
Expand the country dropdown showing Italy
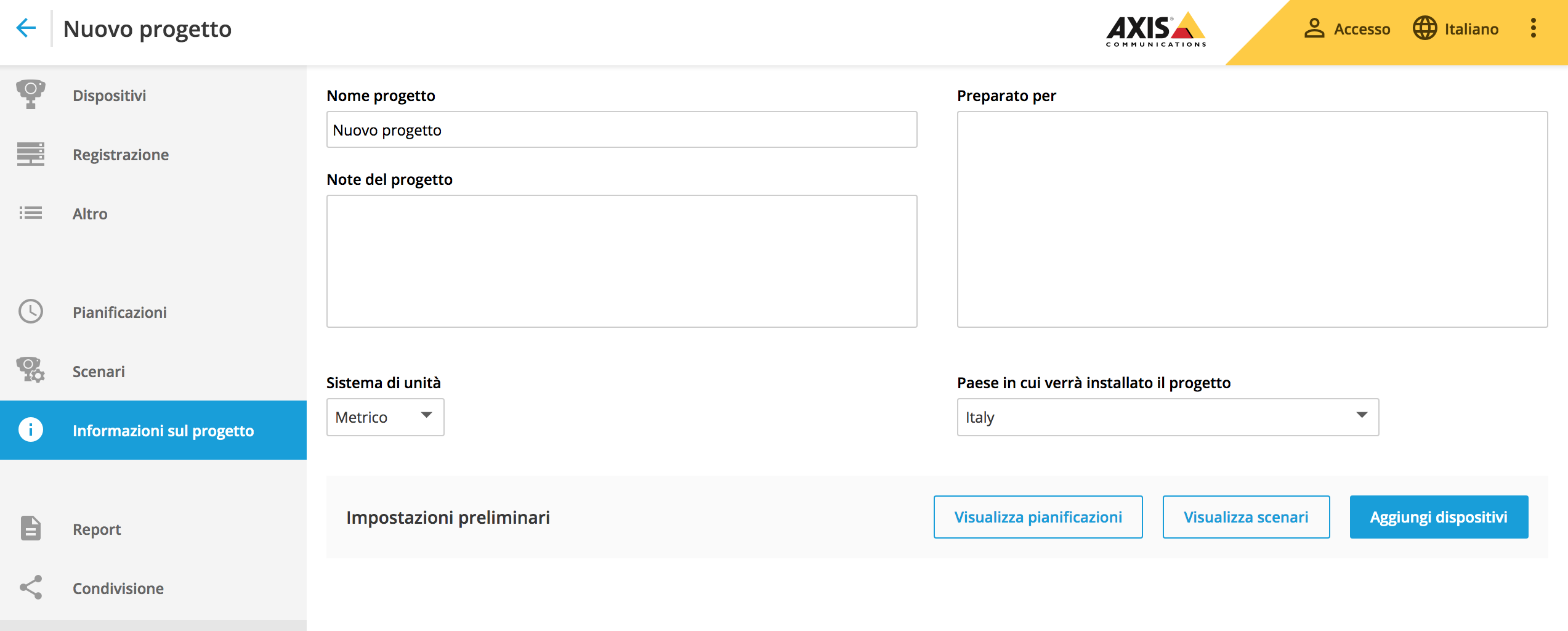[1167, 417]
